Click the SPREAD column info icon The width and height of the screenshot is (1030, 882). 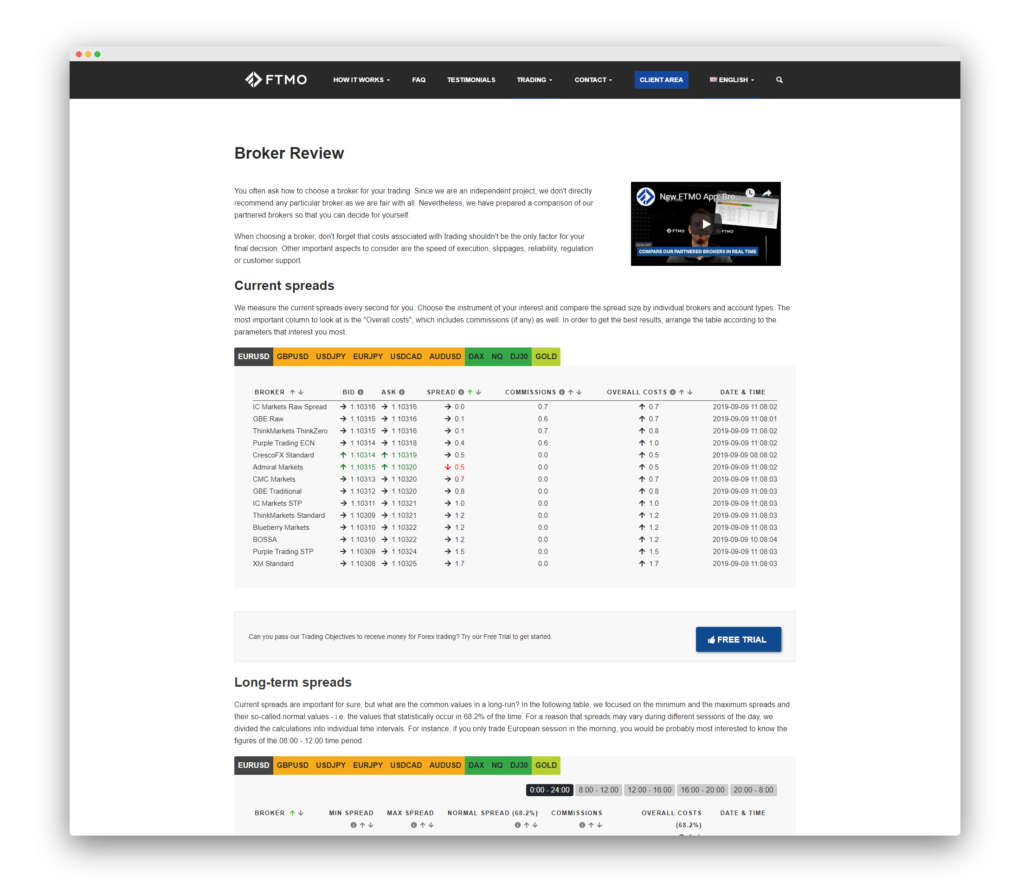click(461, 392)
